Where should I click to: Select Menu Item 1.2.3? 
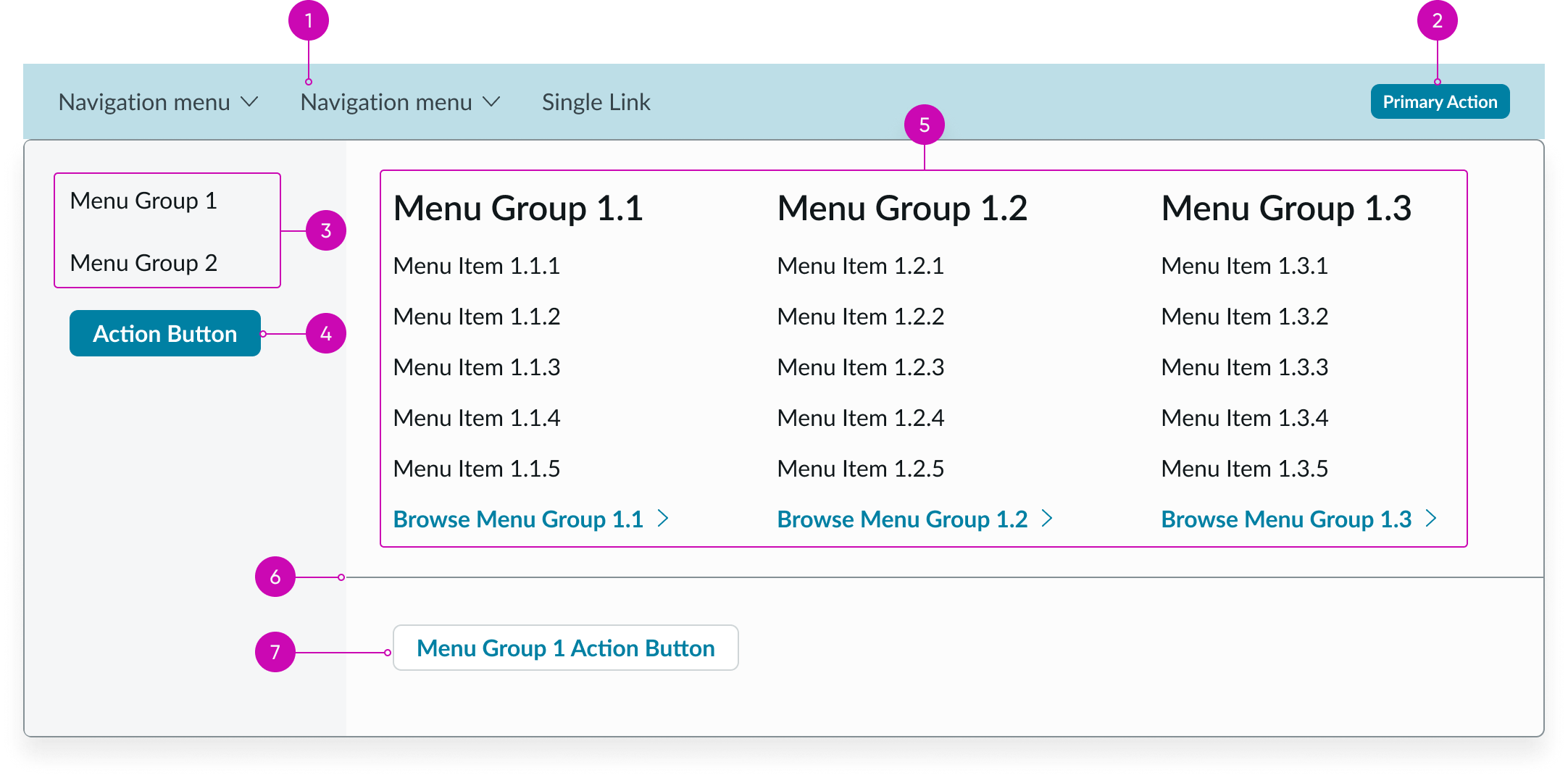[861, 367]
